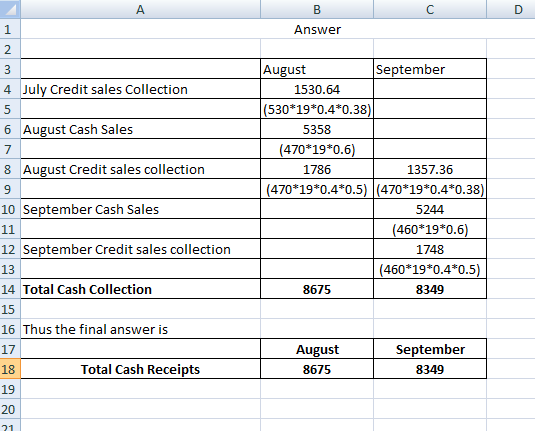The width and height of the screenshot is (535, 431).
Task: Click the formula text (460*19*0.4*0.5)
Action: 430,269
